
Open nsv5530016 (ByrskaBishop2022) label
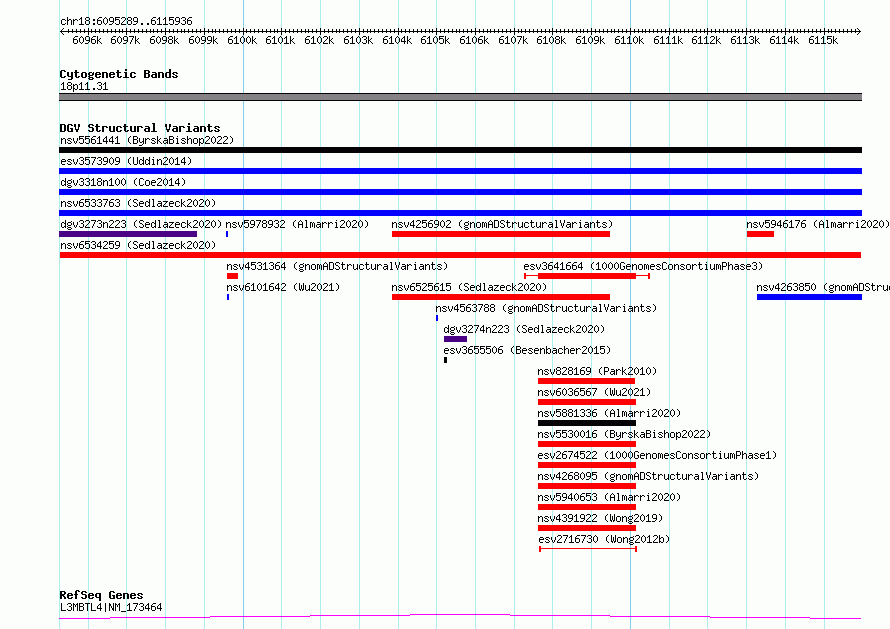(624, 434)
